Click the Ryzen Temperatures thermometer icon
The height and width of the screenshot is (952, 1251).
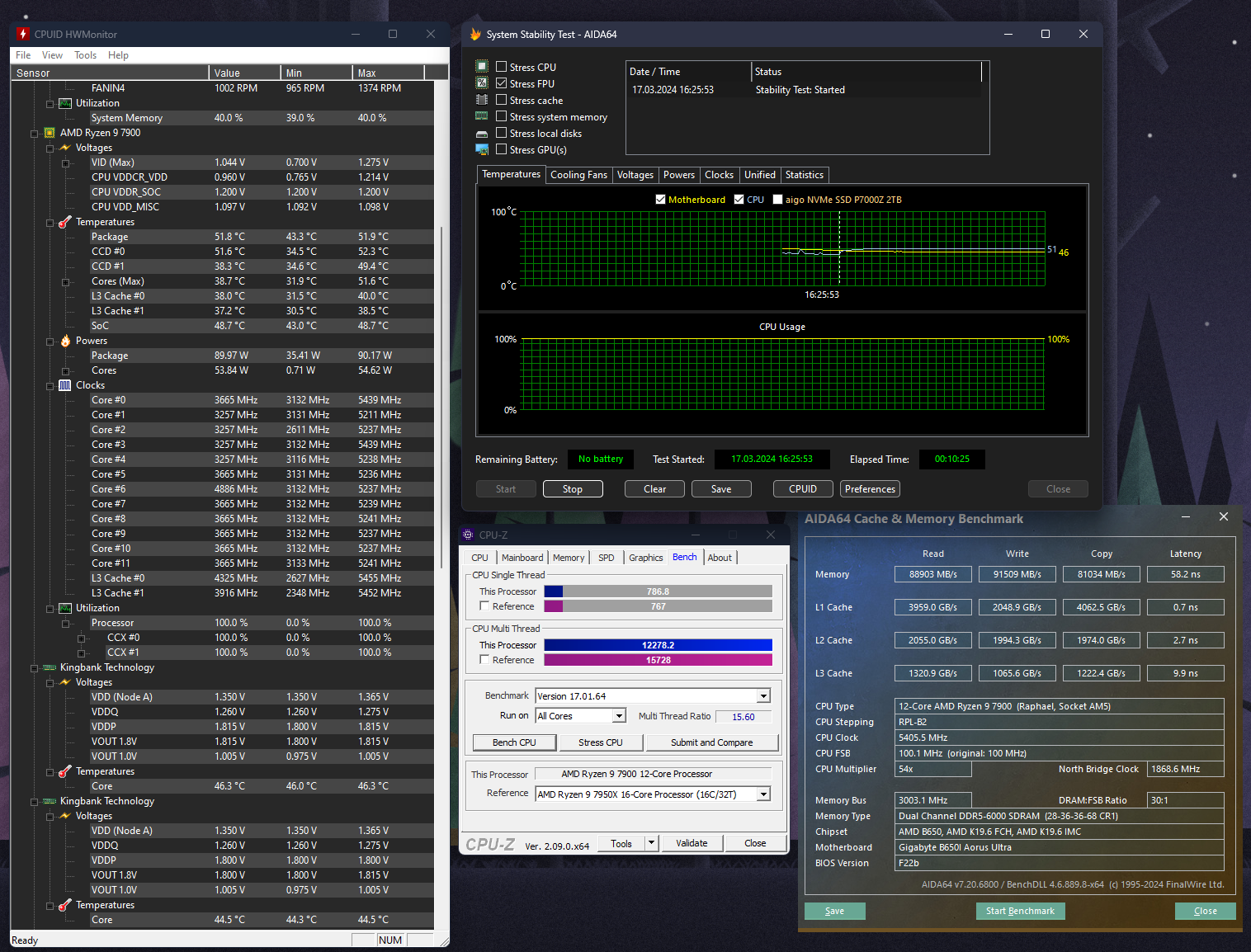tap(65, 222)
